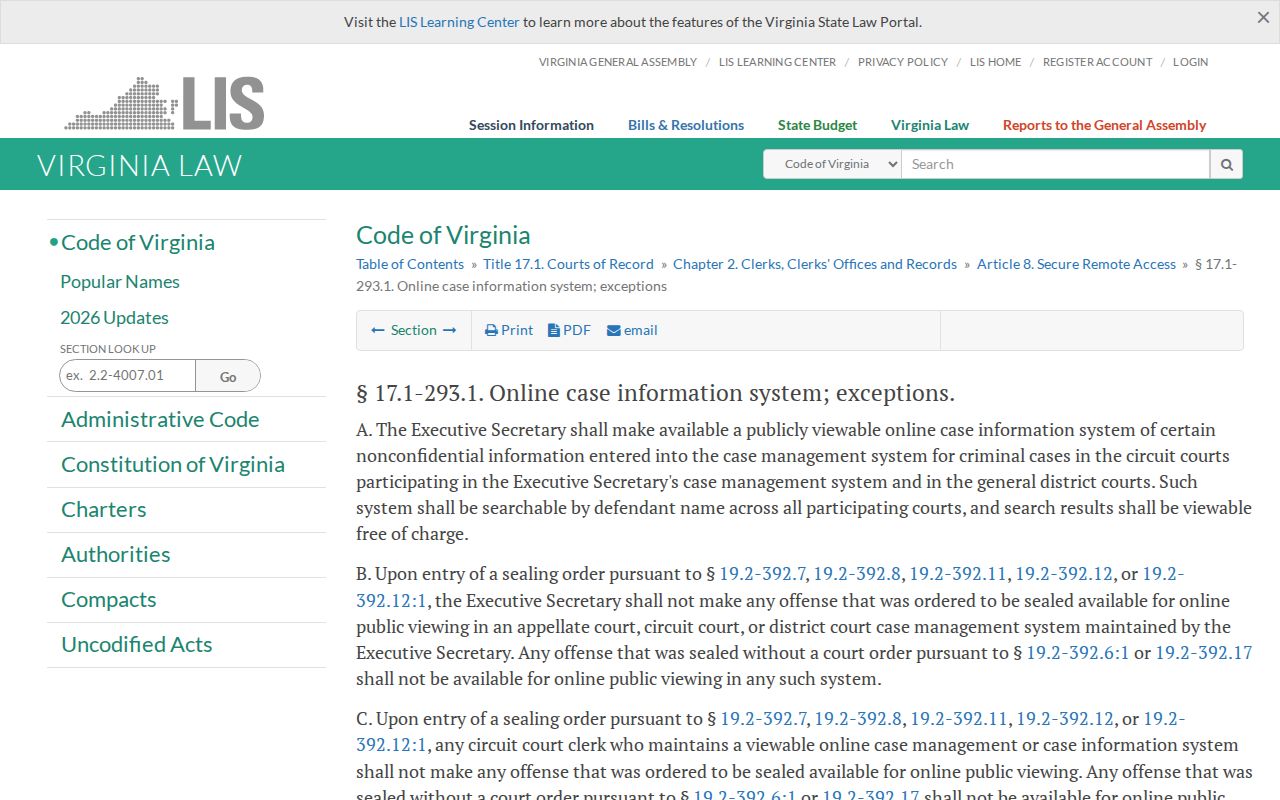The height and width of the screenshot is (800, 1280).
Task: Open State Budget menu
Action: point(817,125)
